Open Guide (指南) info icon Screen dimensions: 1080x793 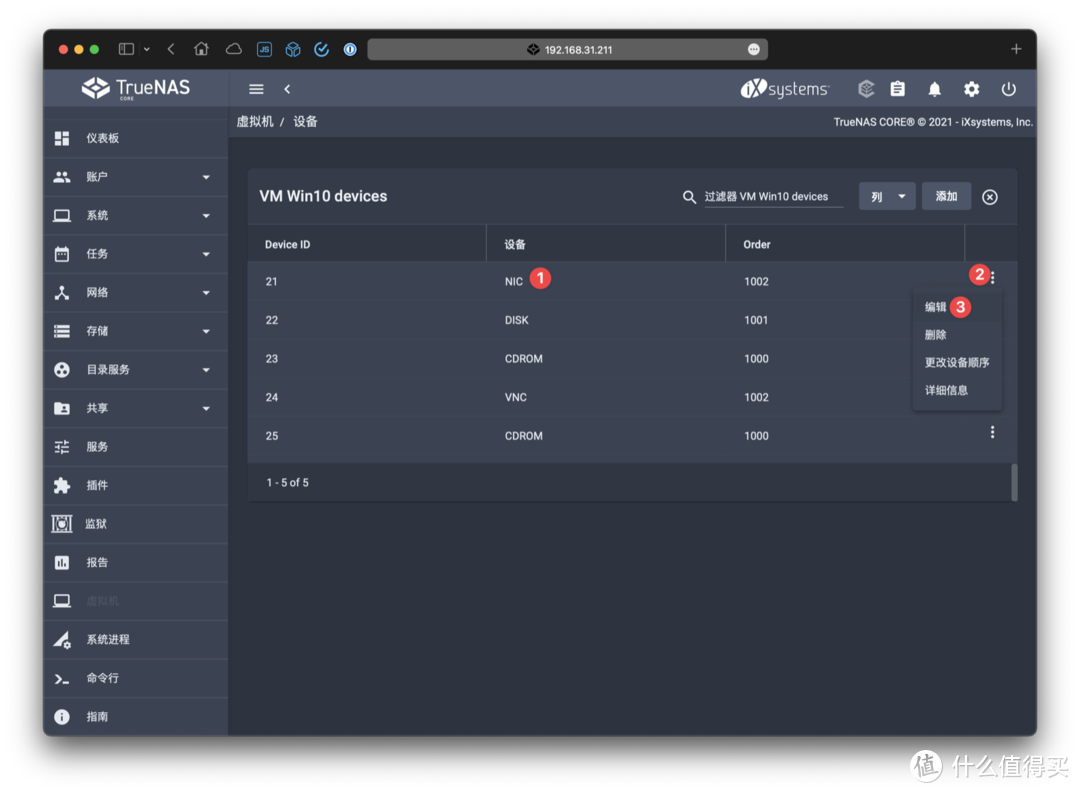62,717
